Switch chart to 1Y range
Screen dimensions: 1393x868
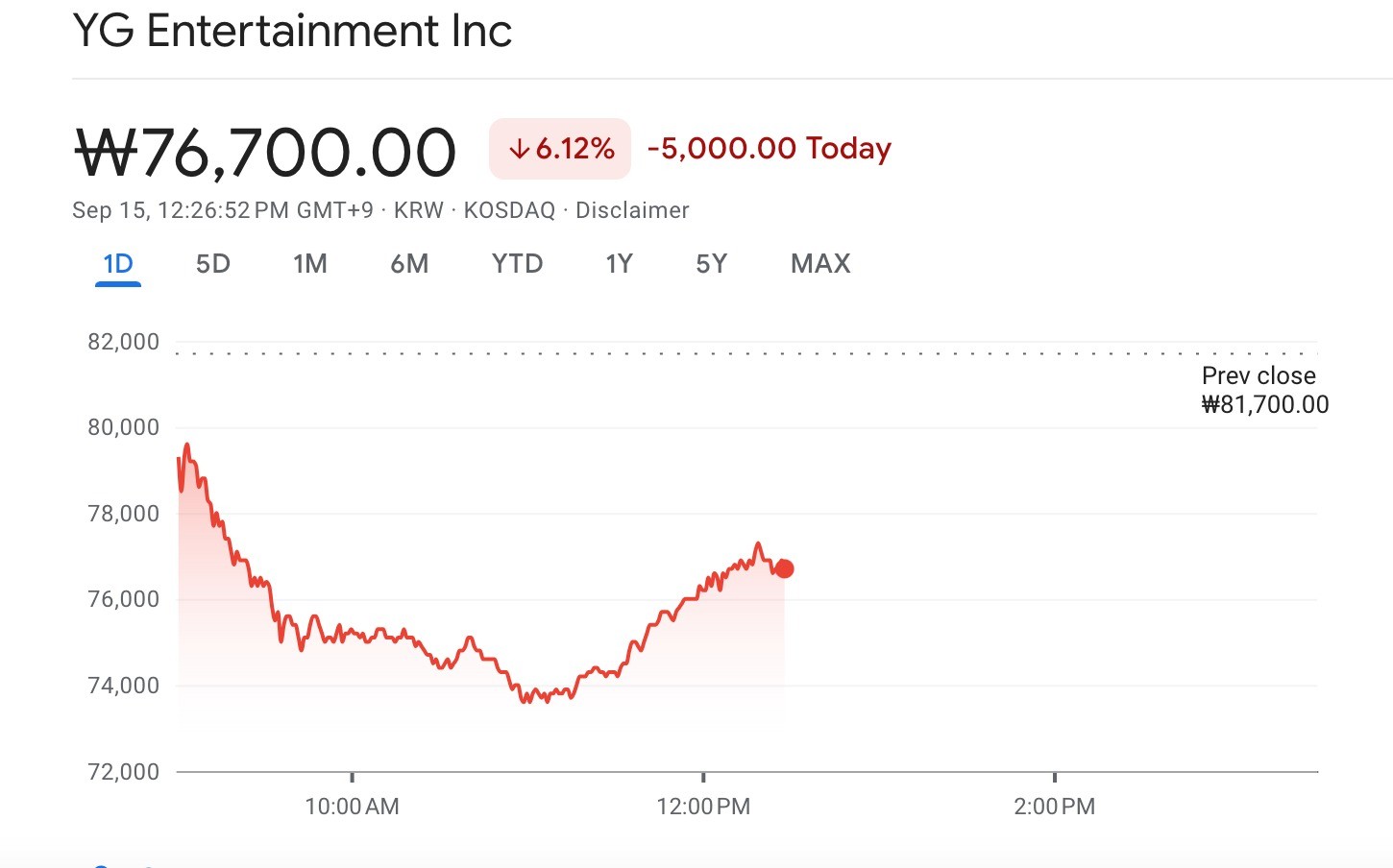point(619,264)
